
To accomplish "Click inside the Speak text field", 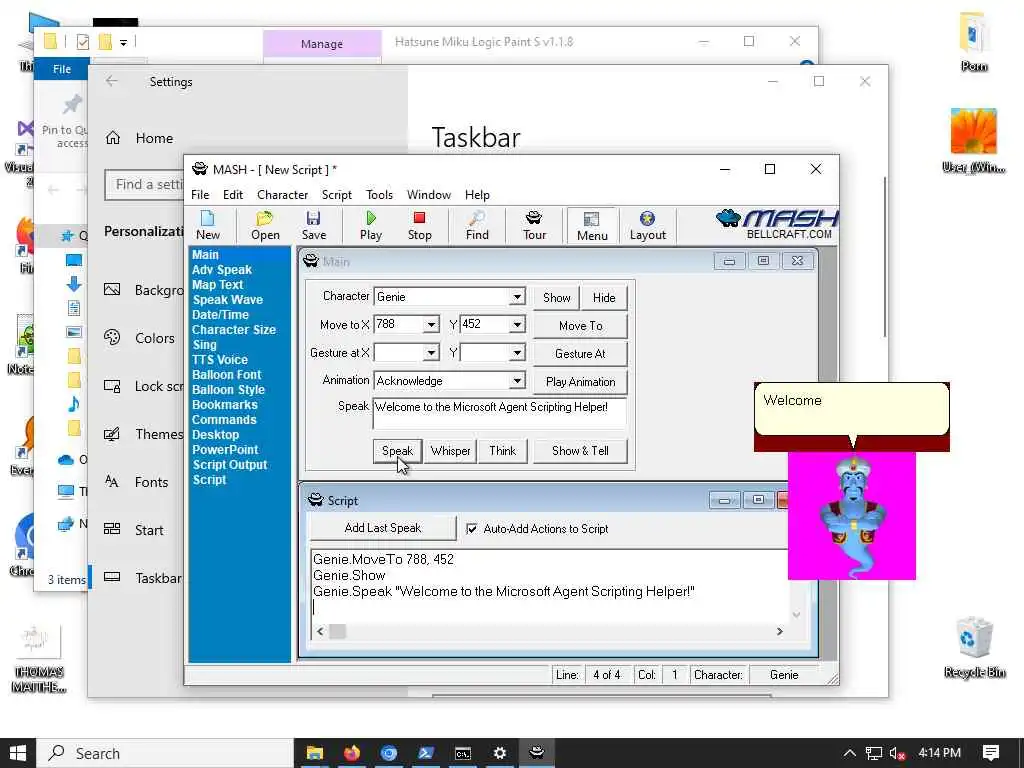I will [x=500, y=413].
